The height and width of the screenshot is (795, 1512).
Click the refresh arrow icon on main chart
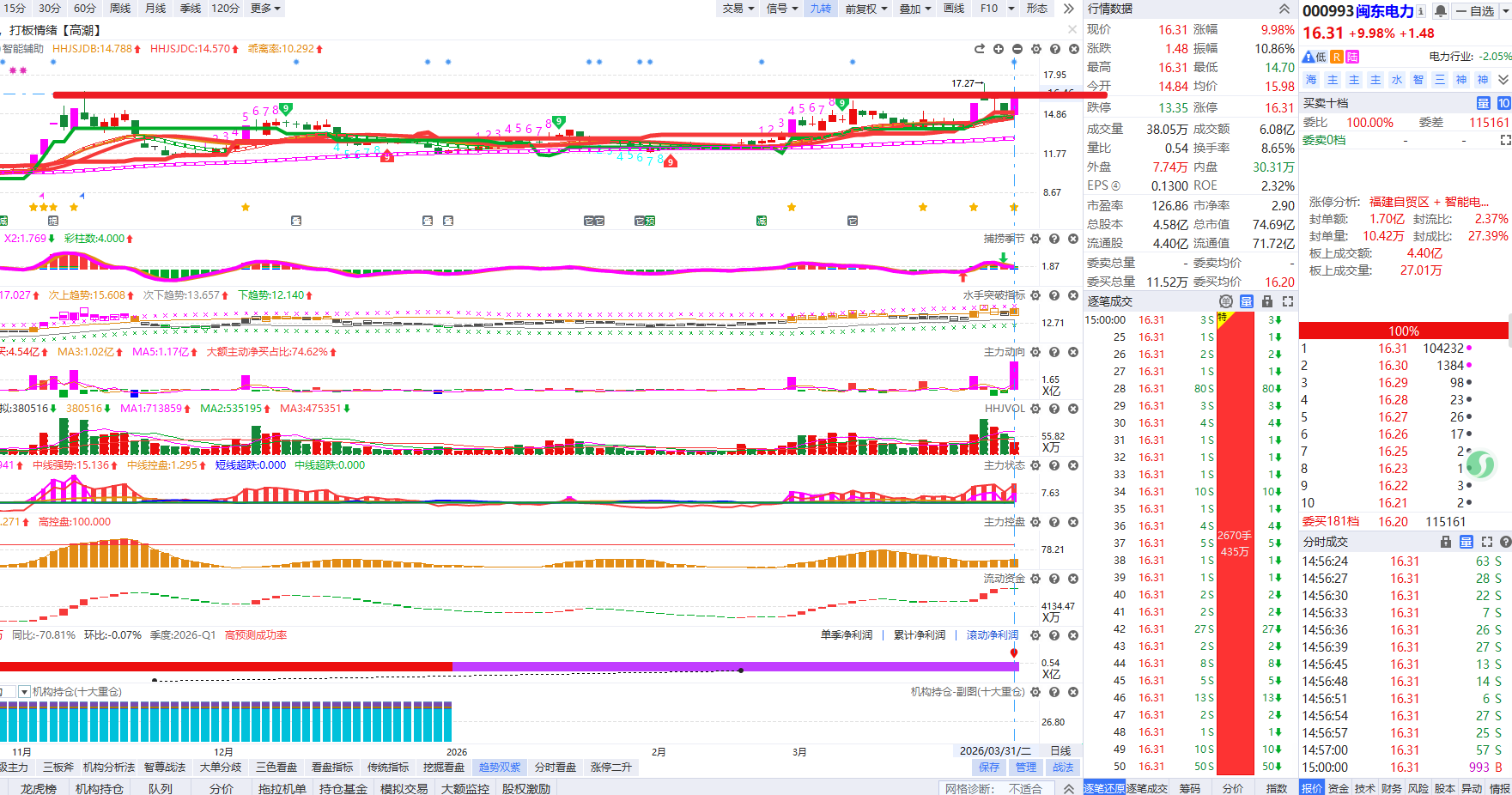tap(980, 49)
